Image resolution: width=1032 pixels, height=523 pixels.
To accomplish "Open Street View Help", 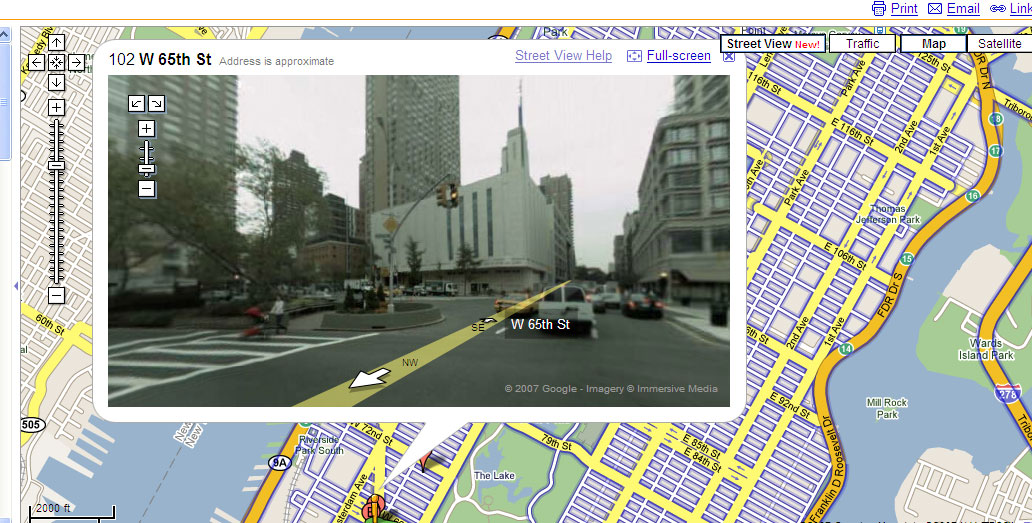I will (x=563, y=56).
